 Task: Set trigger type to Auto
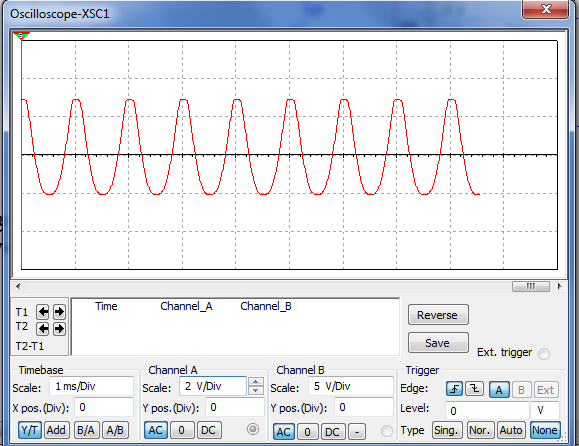pos(511,430)
